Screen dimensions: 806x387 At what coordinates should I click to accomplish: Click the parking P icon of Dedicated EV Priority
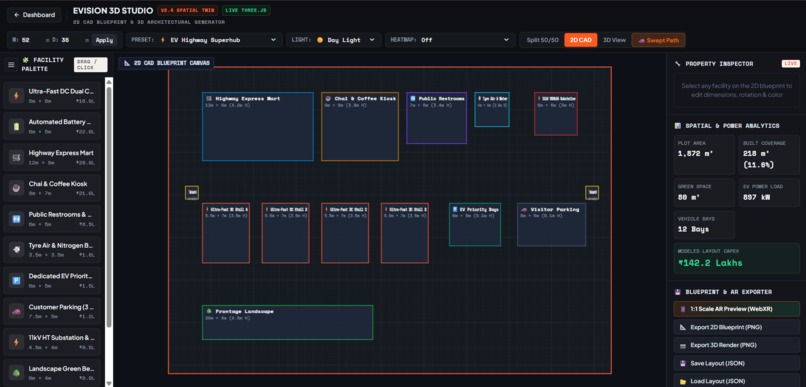[x=16, y=281]
